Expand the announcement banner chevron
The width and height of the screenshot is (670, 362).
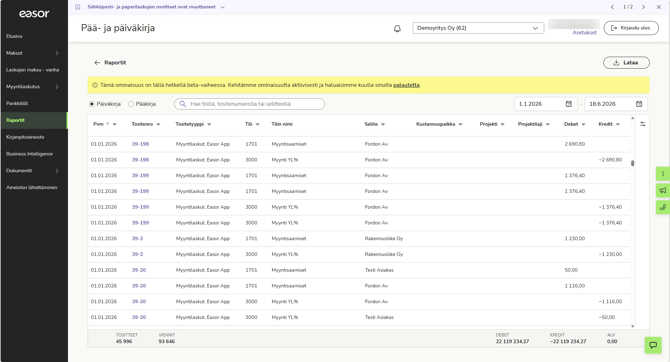point(222,7)
